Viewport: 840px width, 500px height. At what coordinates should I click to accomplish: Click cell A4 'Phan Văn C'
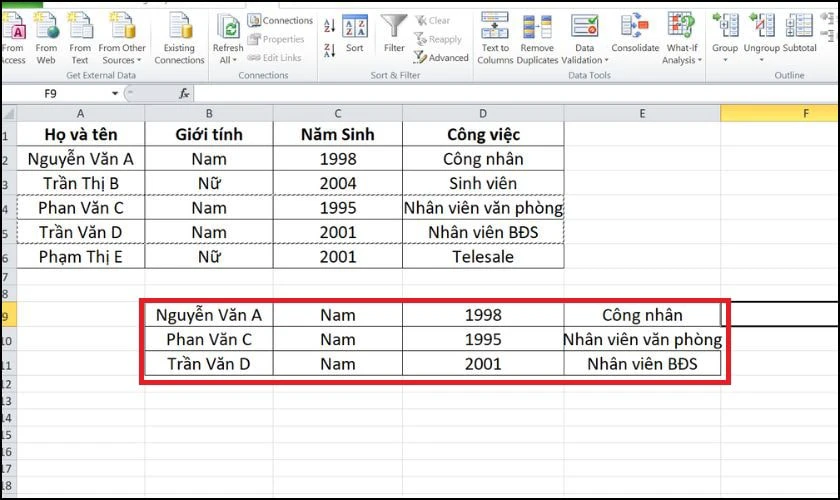point(80,207)
